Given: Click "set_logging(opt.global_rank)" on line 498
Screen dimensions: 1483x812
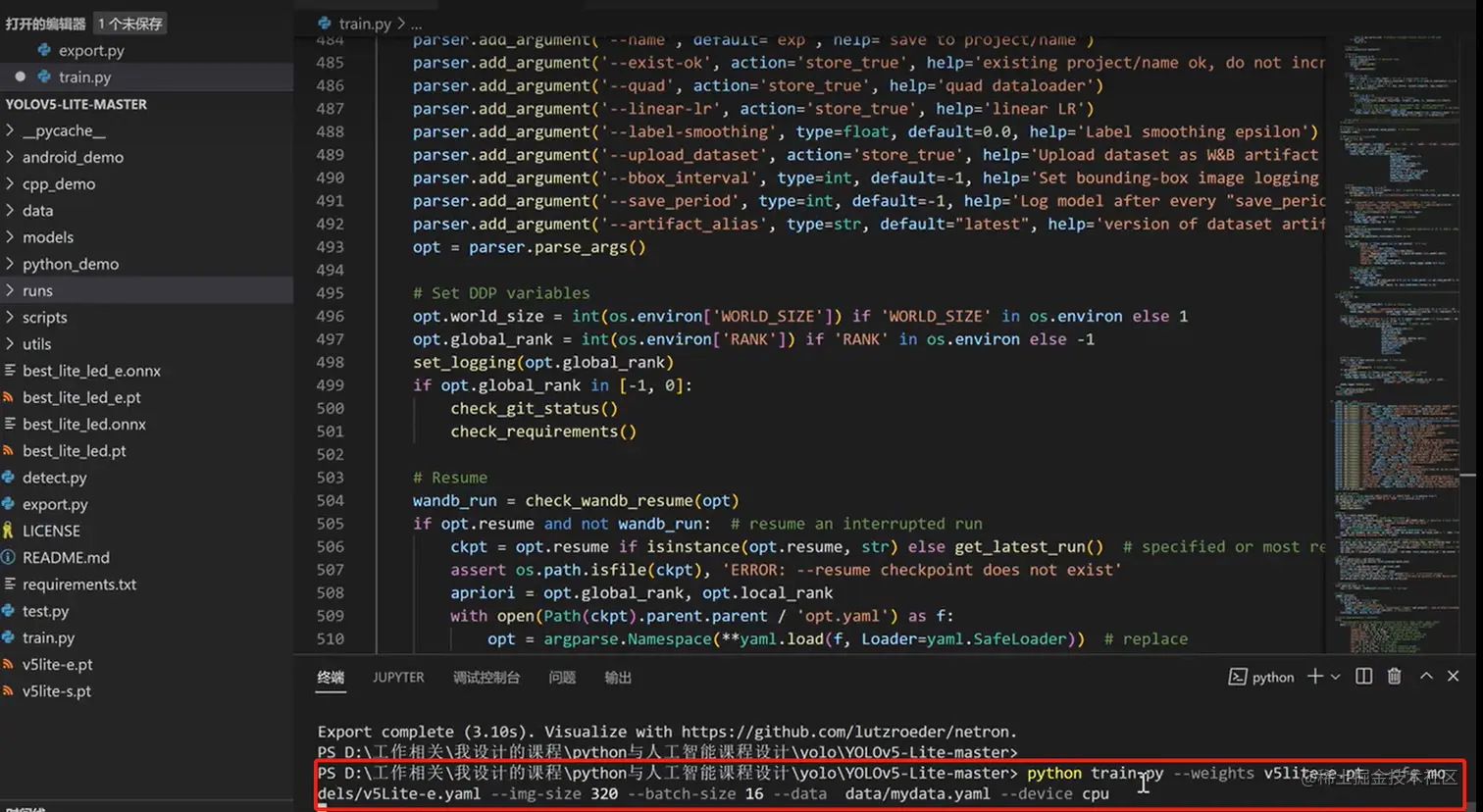Looking at the screenshot, I should pyautogui.click(x=543, y=362).
